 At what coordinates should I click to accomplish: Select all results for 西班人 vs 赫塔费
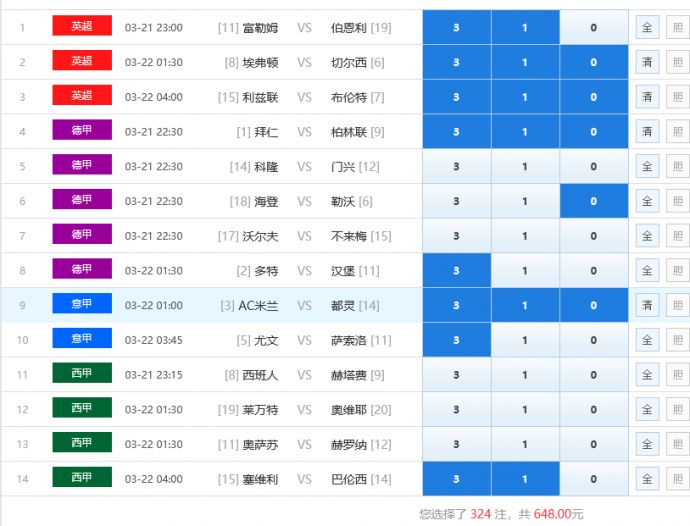647,375
